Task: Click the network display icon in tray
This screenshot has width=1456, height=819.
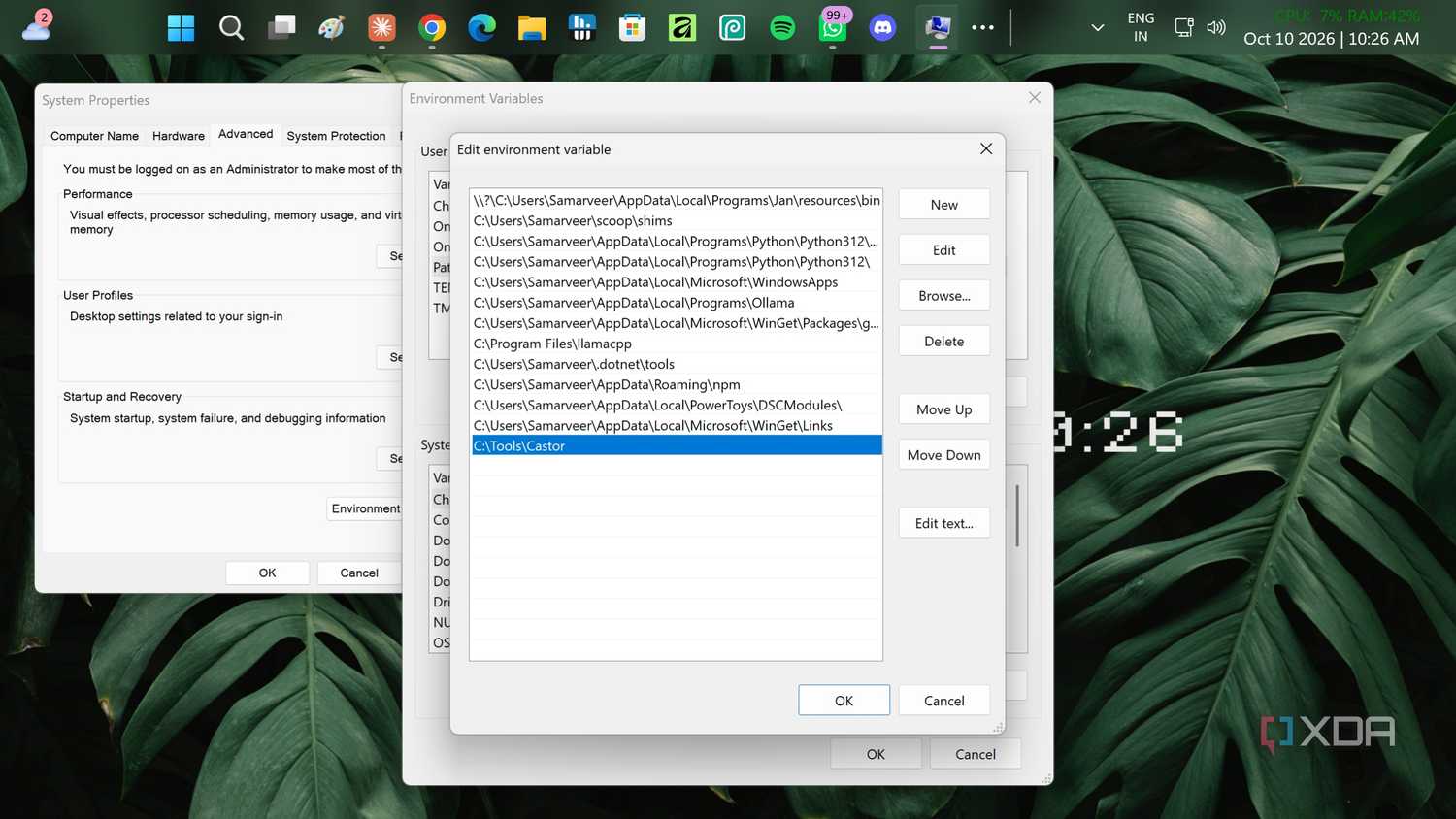Action: [x=1184, y=27]
